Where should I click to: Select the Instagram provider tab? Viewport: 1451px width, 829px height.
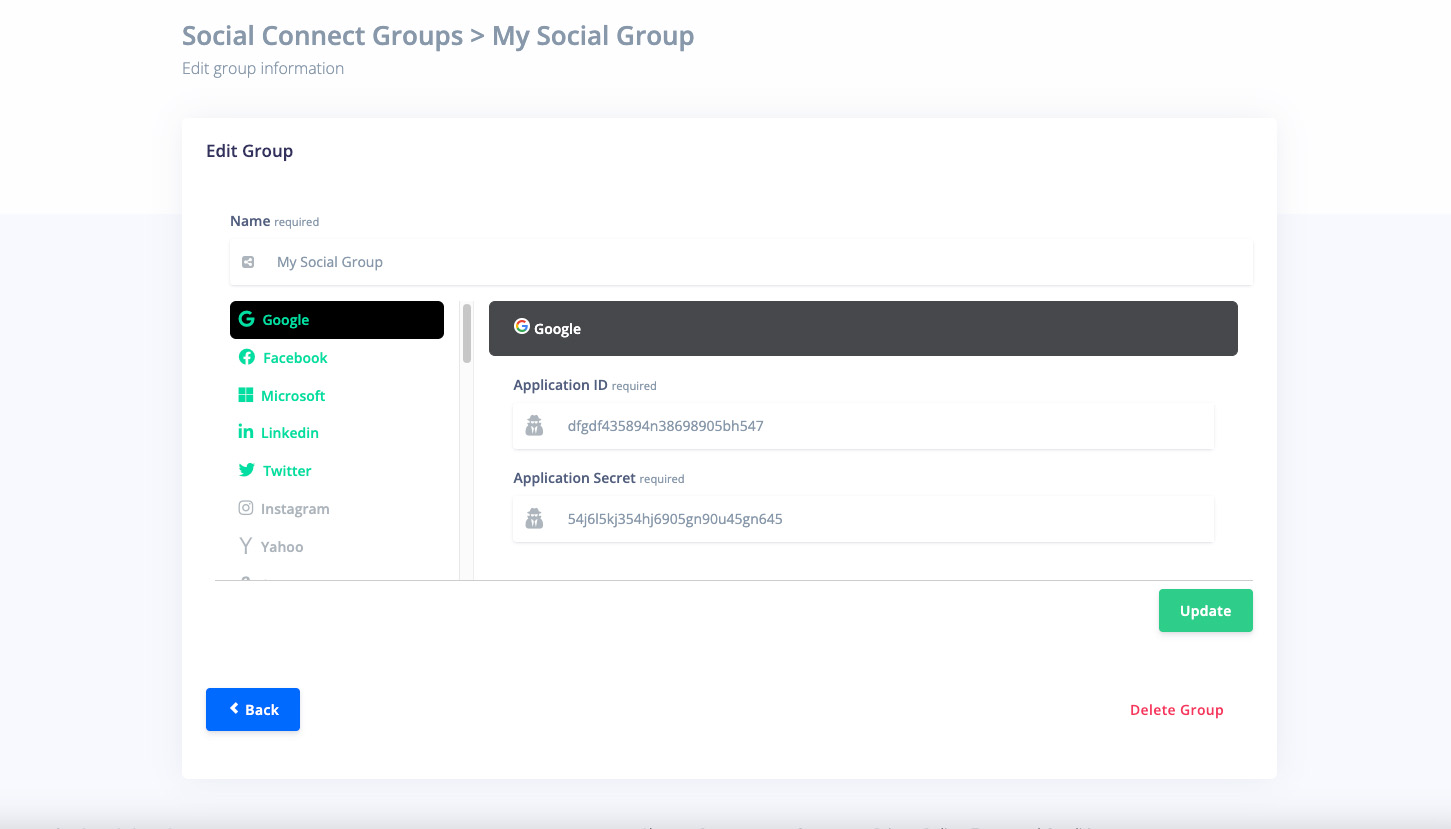coord(337,509)
